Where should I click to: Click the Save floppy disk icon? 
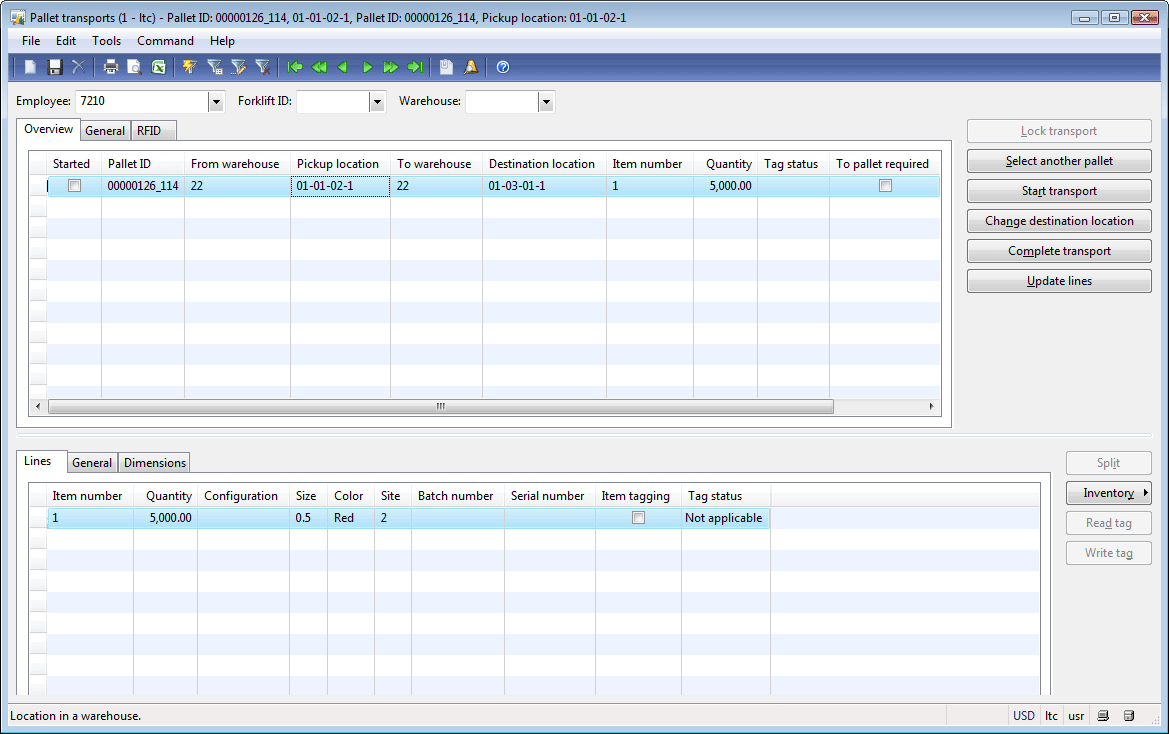55,67
